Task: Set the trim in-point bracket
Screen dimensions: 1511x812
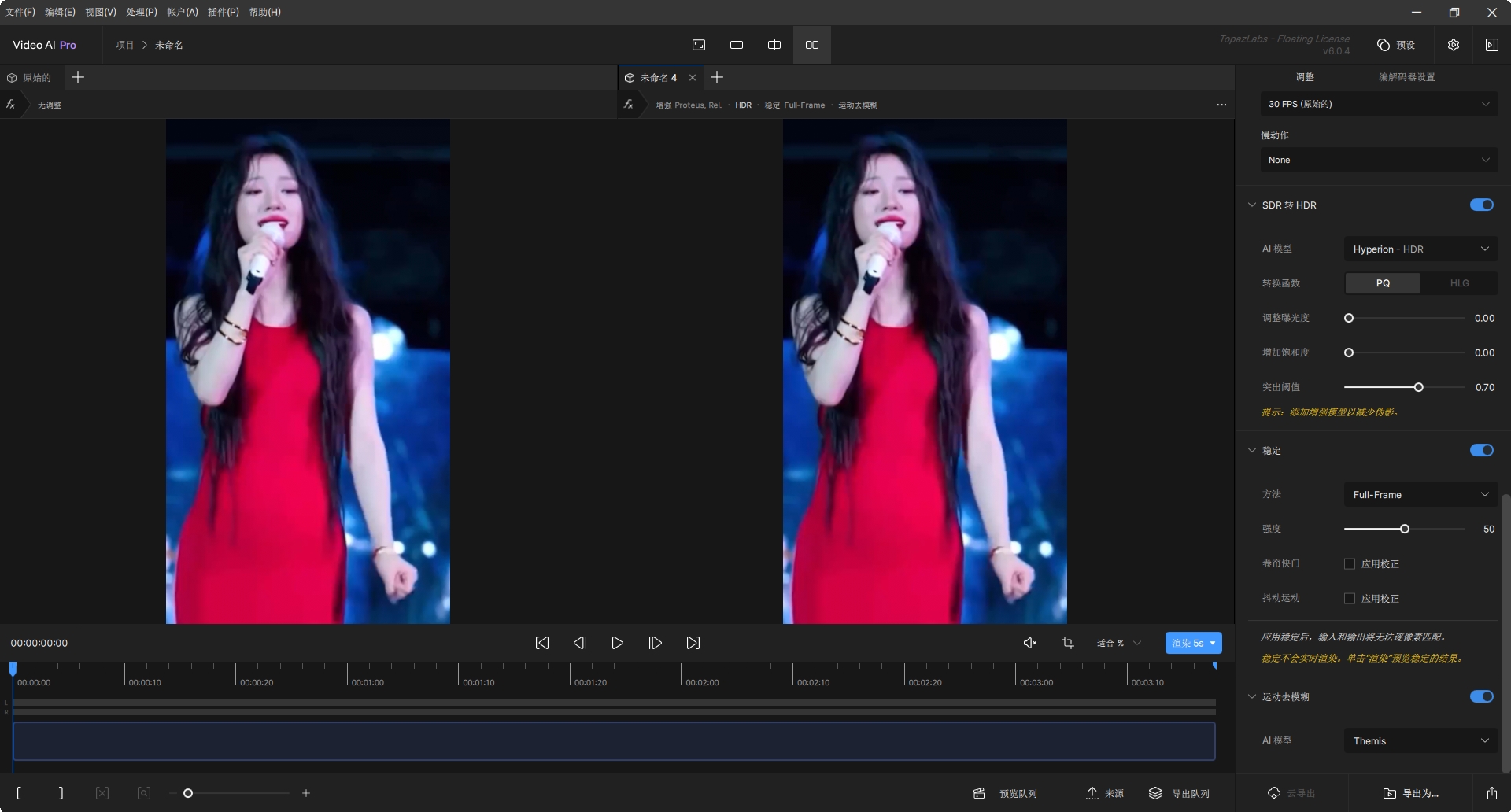Action: tap(19, 793)
